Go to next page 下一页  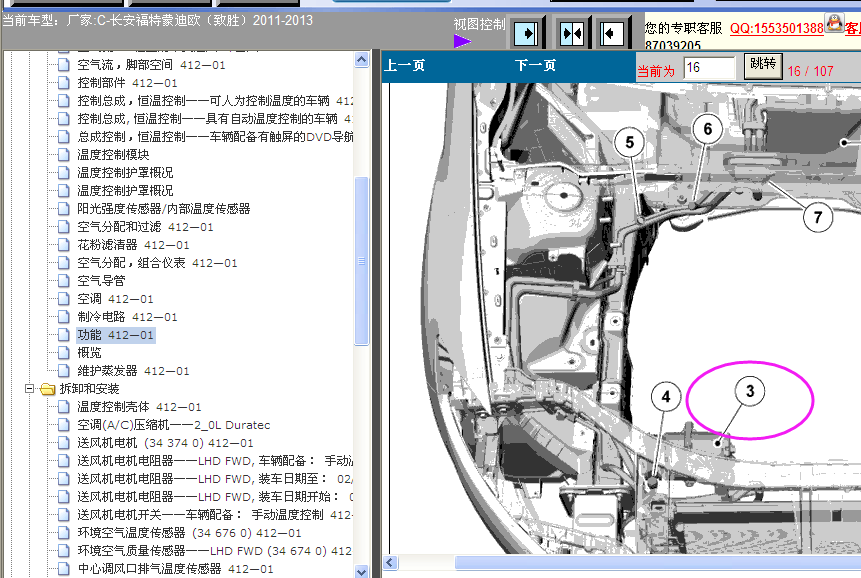point(535,65)
